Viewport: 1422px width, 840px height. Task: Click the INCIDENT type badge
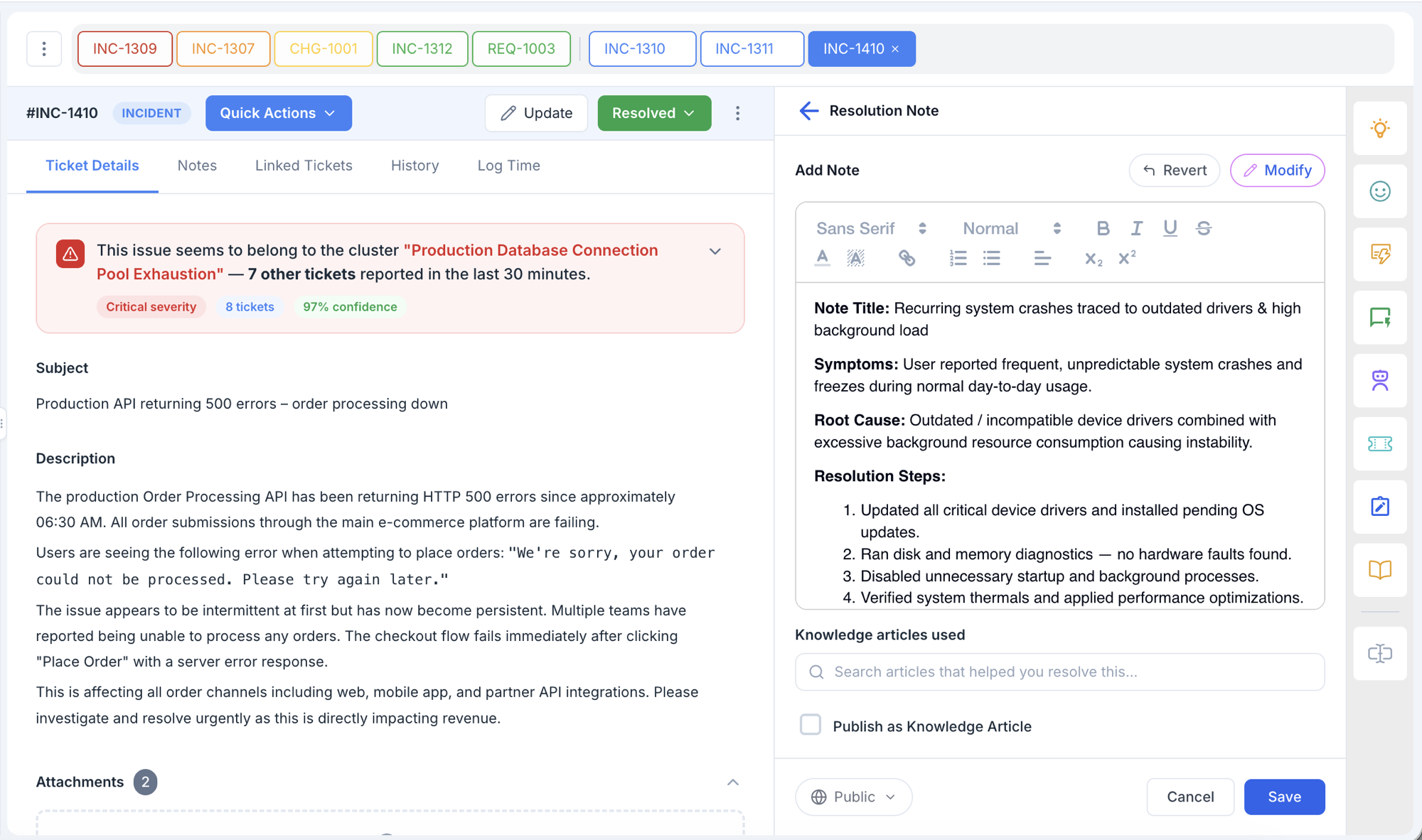151,113
